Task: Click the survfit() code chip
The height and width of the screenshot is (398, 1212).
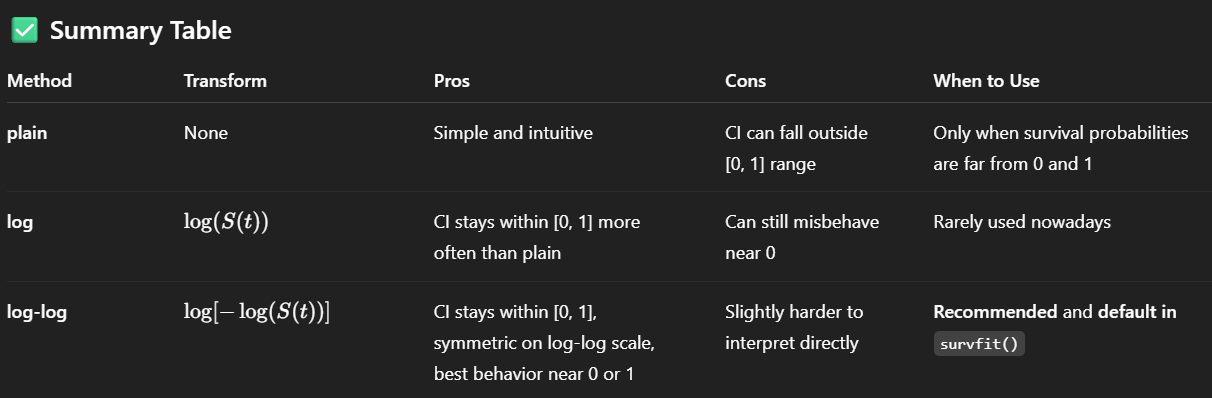Action: [979, 344]
